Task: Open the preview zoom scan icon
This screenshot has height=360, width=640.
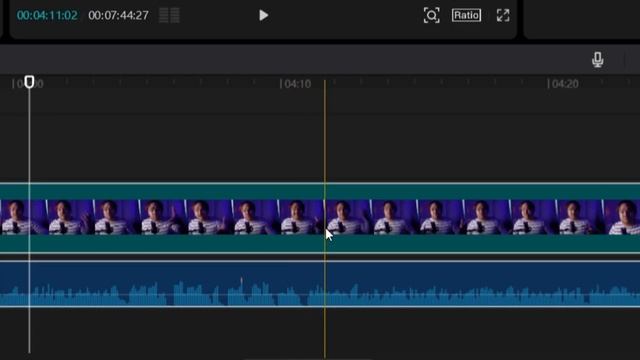Action: [431, 16]
